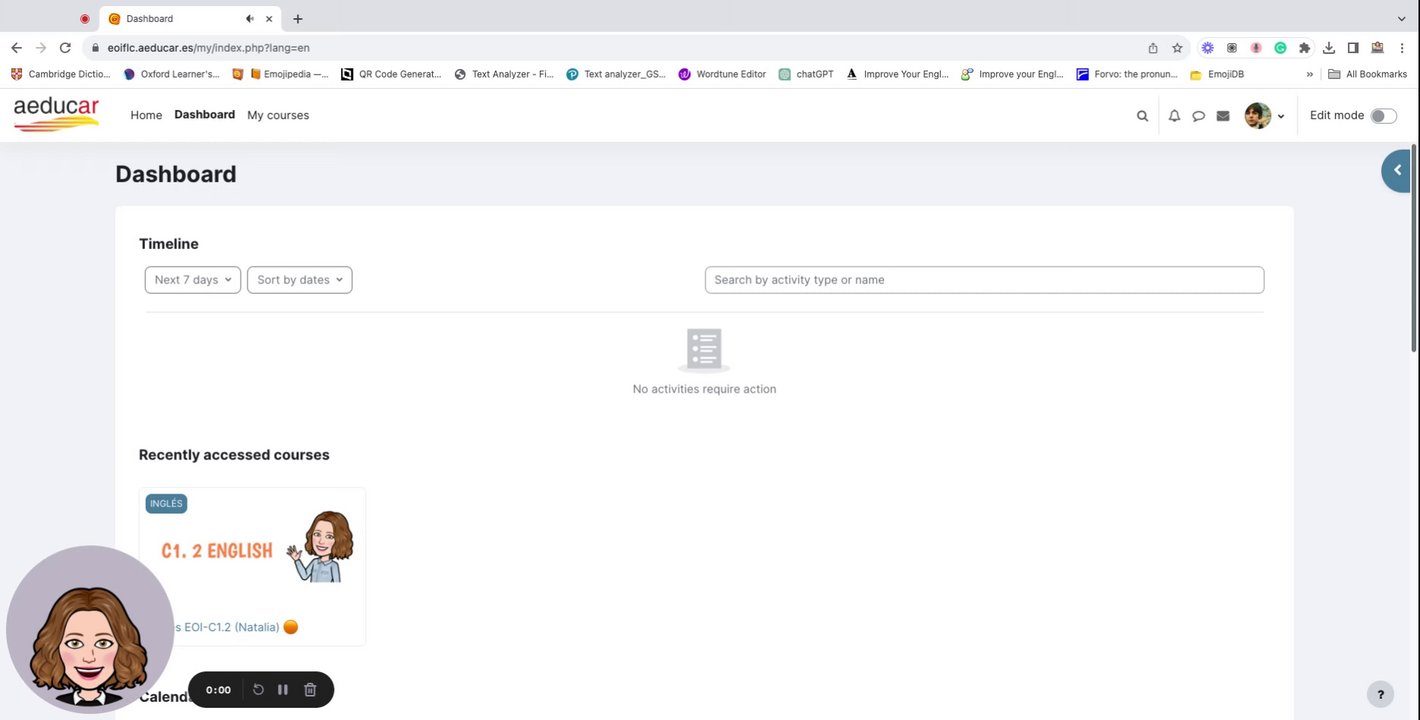Open the Text analyzer_GS bookmark

click(x=616, y=74)
